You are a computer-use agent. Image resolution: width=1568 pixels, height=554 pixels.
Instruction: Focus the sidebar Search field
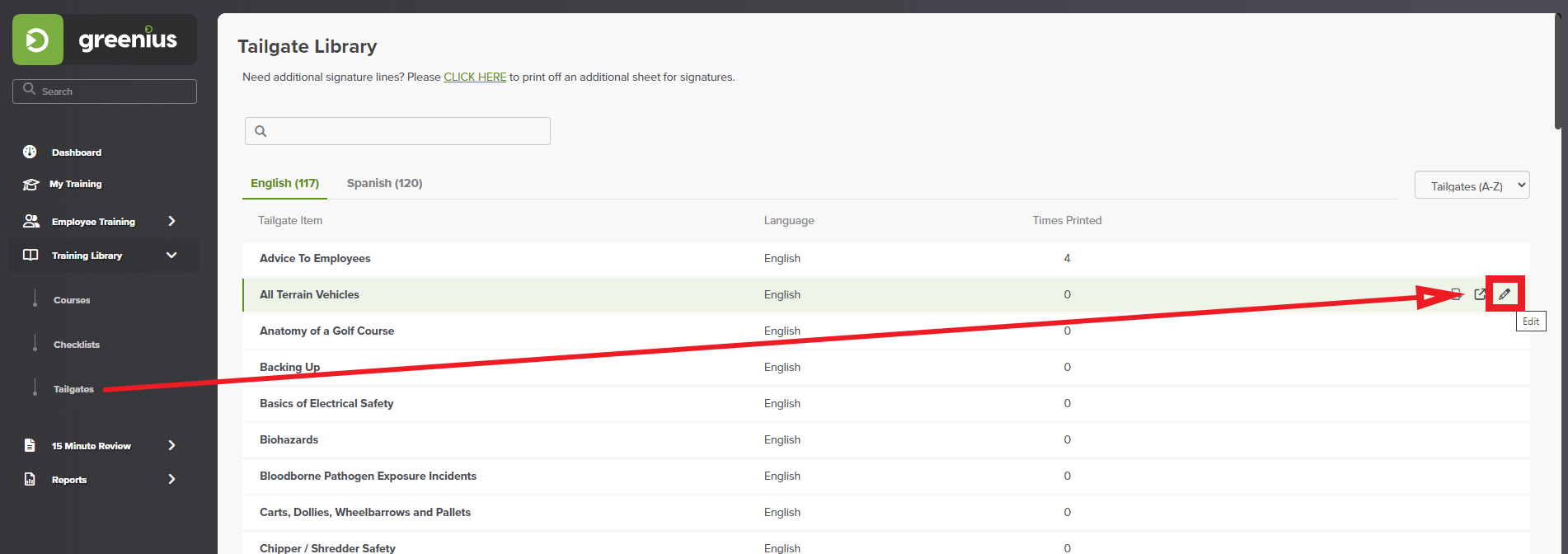point(105,92)
